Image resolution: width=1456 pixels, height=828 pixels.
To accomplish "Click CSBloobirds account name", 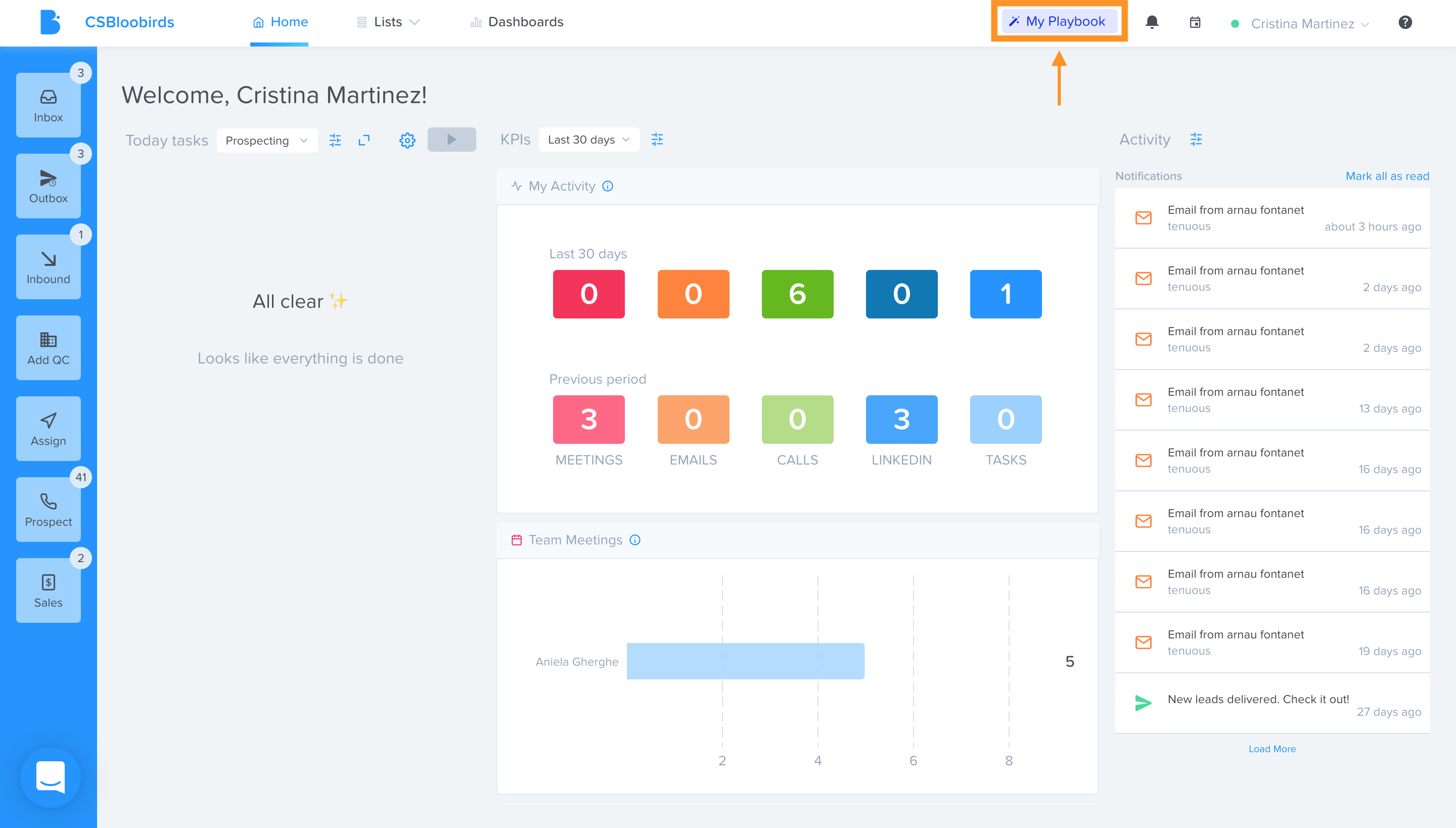I will click(x=129, y=22).
